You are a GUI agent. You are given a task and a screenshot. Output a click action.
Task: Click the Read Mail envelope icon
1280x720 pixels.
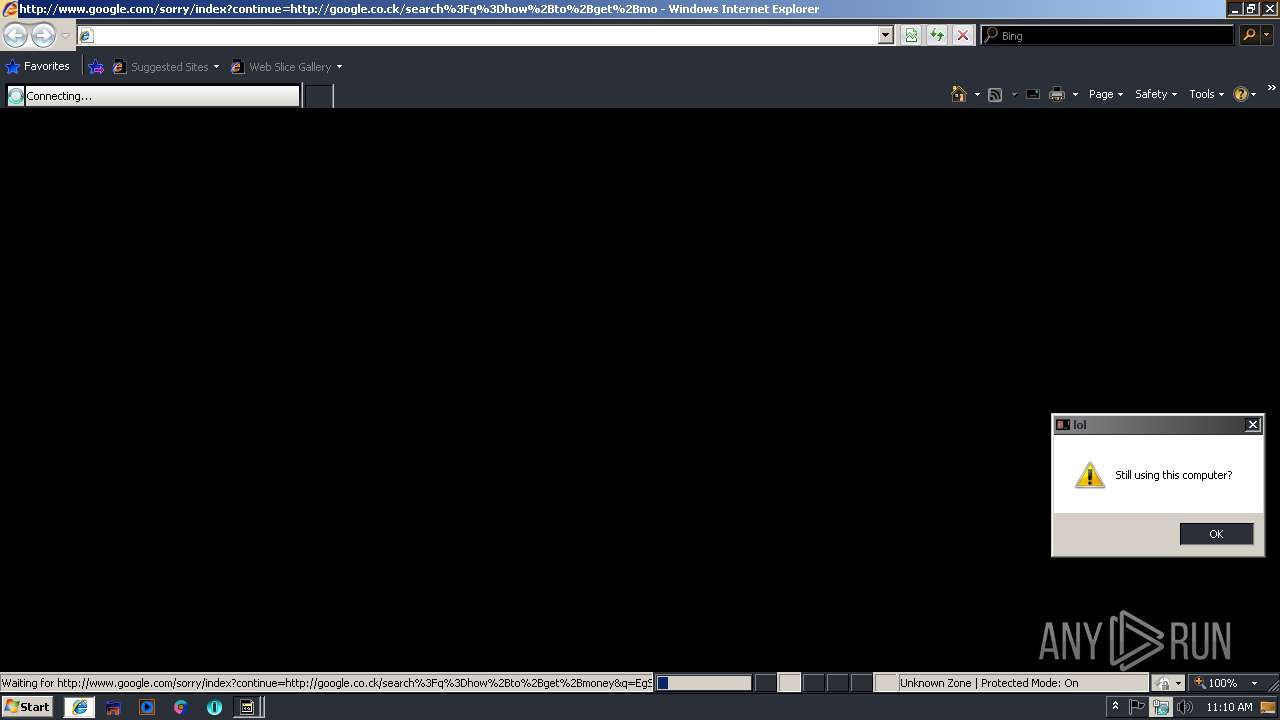pyautogui.click(x=1032, y=94)
